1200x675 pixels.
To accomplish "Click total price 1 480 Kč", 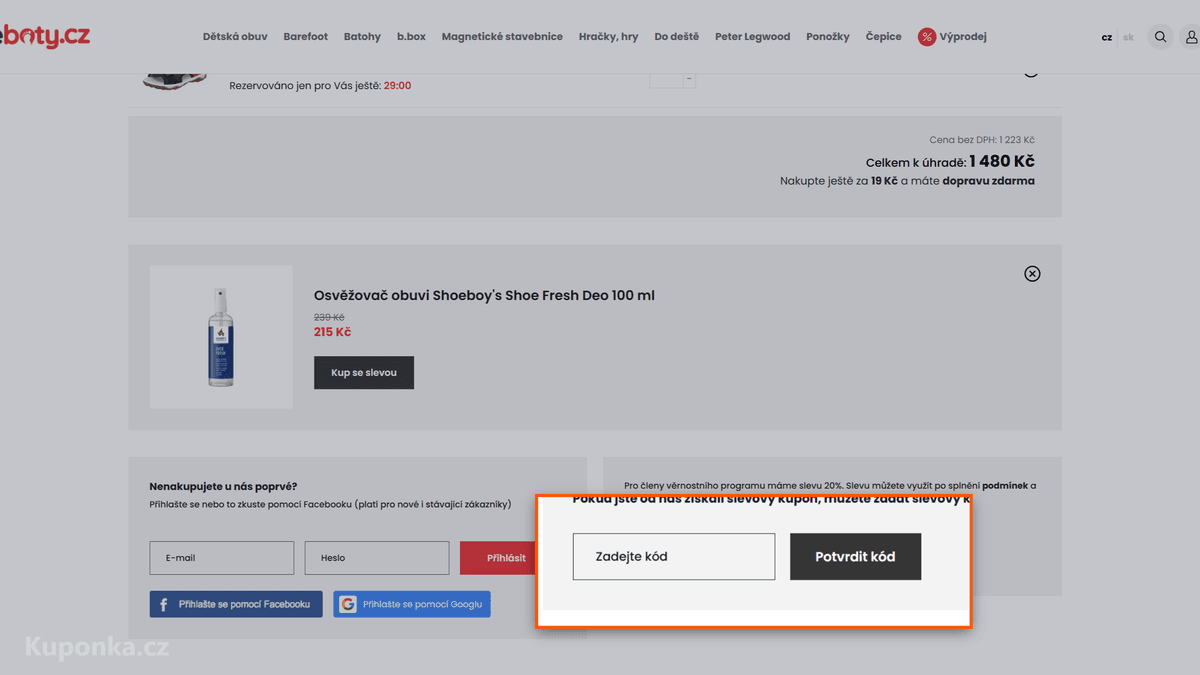I will [1002, 162].
